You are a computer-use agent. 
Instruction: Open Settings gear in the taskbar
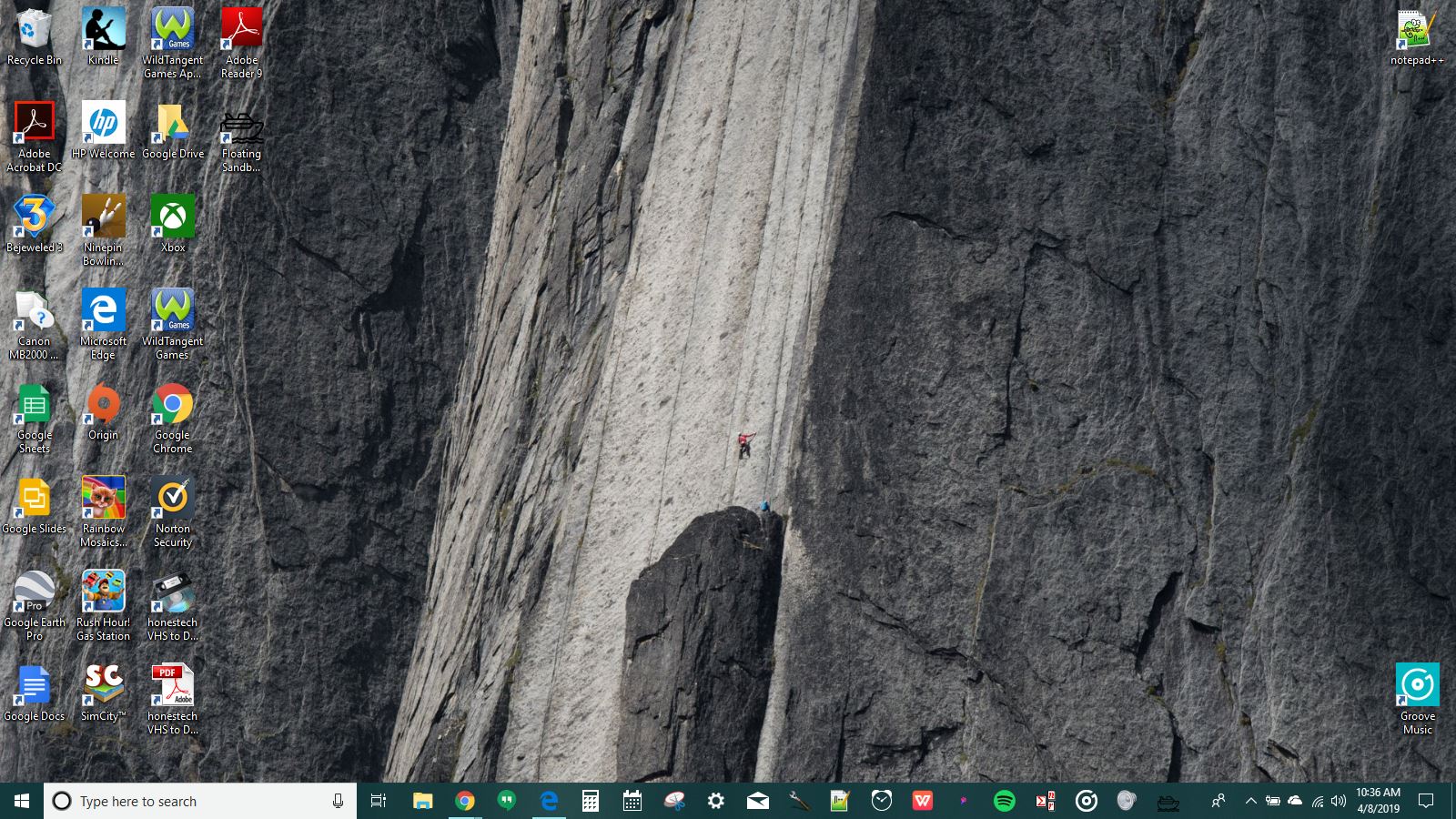(x=716, y=801)
